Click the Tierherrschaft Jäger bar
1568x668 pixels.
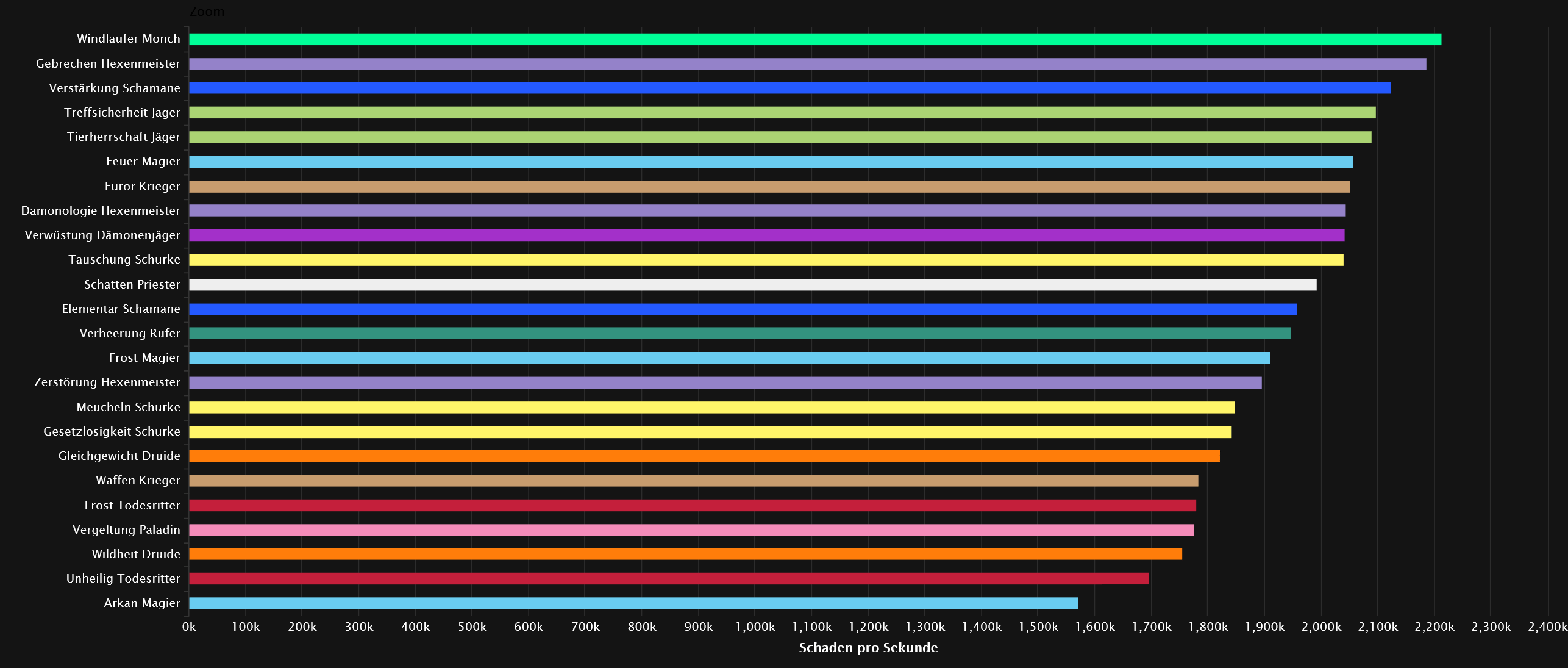(x=780, y=137)
